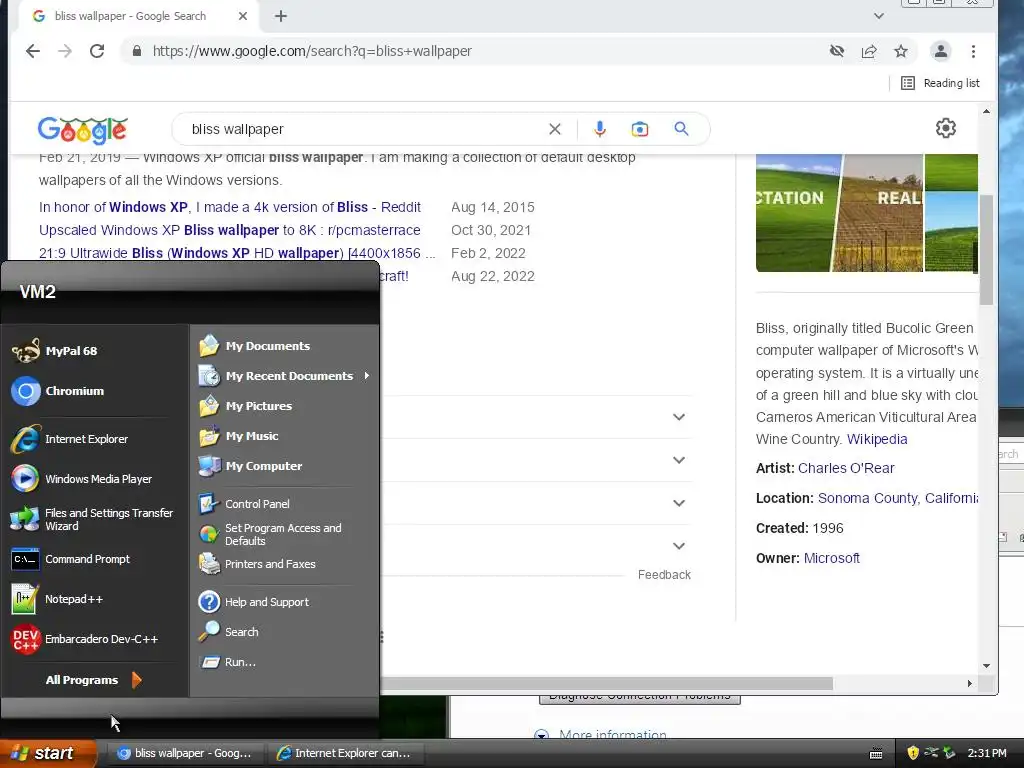The width and height of the screenshot is (1024, 768).
Task: Click the tracking protection eye icon
Action: [837, 51]
